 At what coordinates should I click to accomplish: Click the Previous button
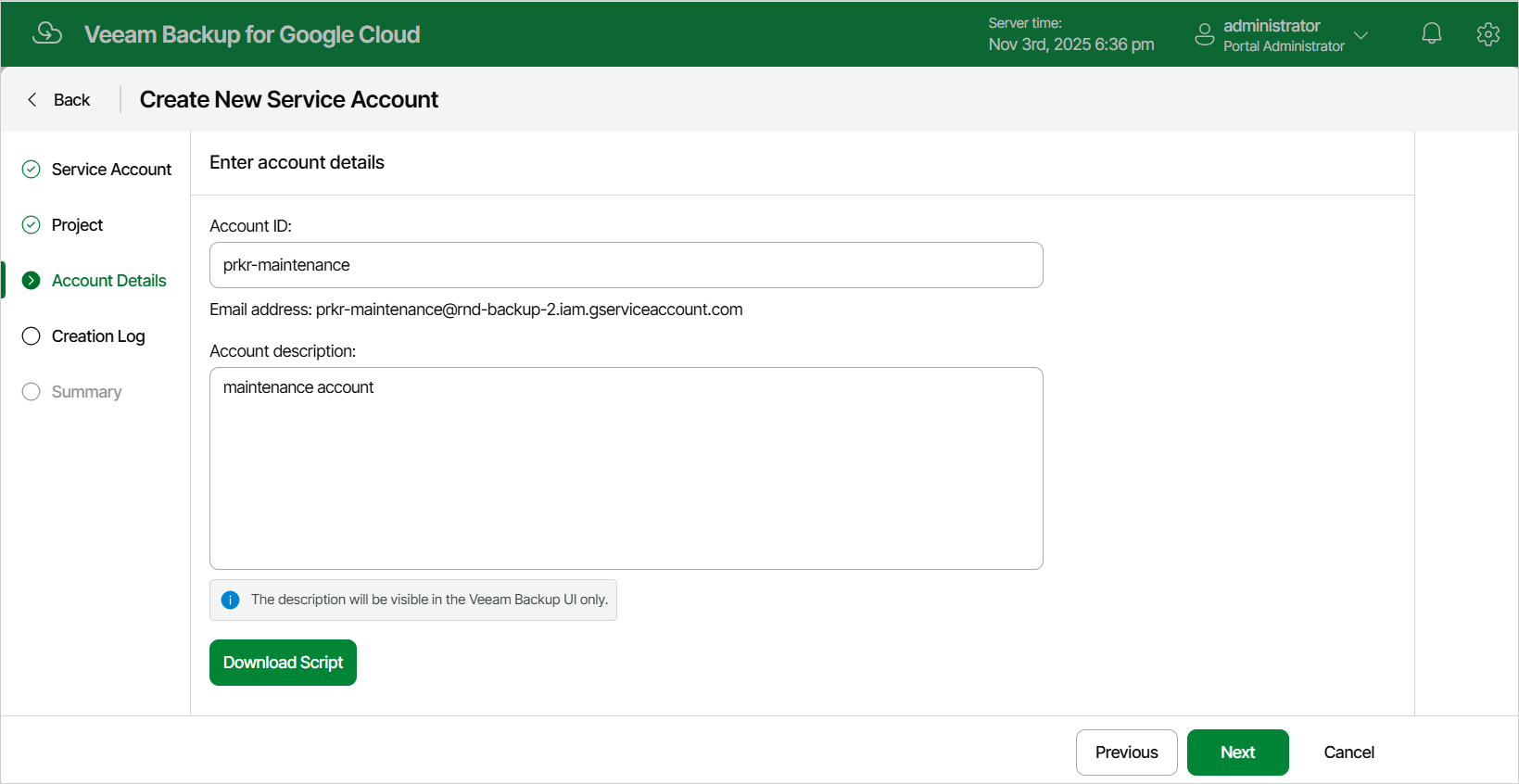(x=1126, y=752)
